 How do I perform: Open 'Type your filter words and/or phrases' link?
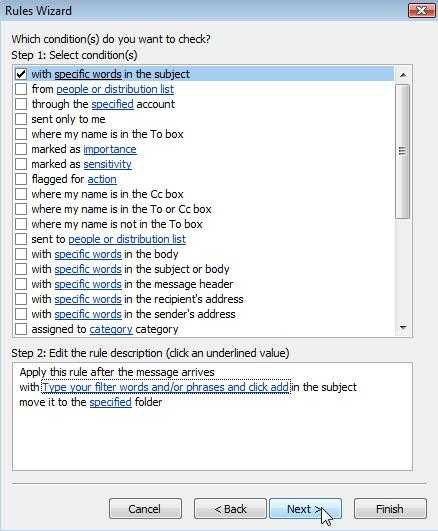pyautogui.click(x=166, y=387)
